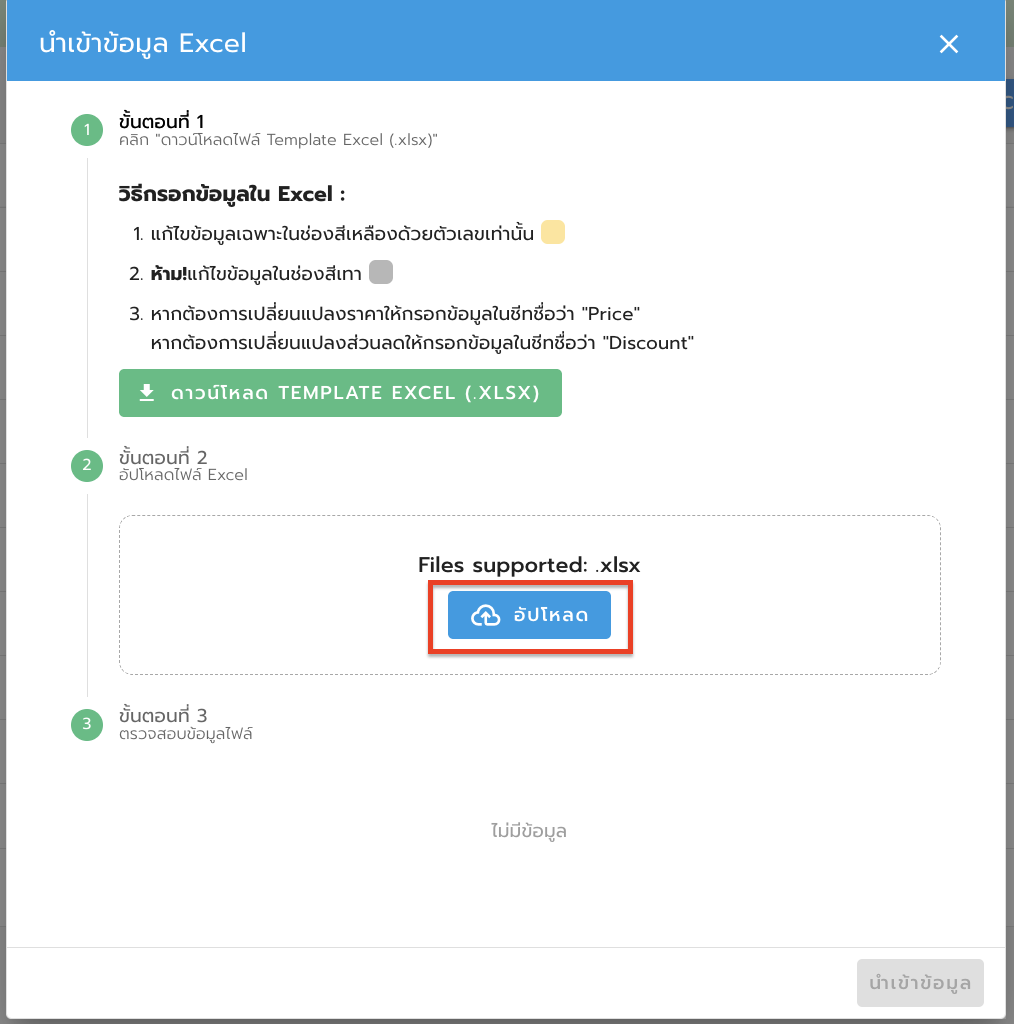The height and width of the screenshot is (1024, 1014).
Task: Click the ตรวจสอบข้อมูลไฟล์ step subtitle
Action: [185, 734]
